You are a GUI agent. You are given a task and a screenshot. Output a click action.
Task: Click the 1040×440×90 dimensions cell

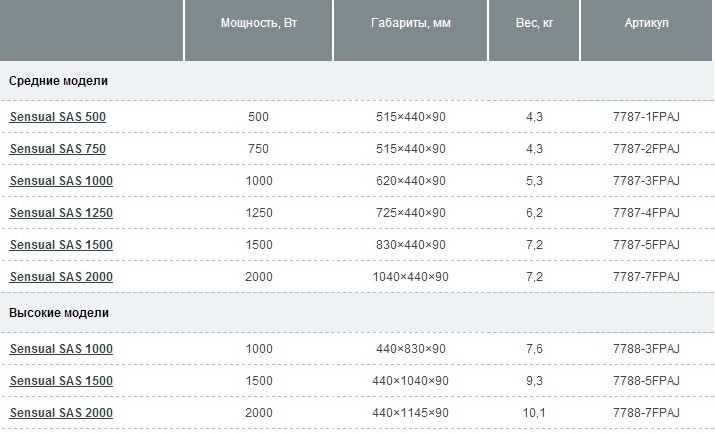pos(411,277)
